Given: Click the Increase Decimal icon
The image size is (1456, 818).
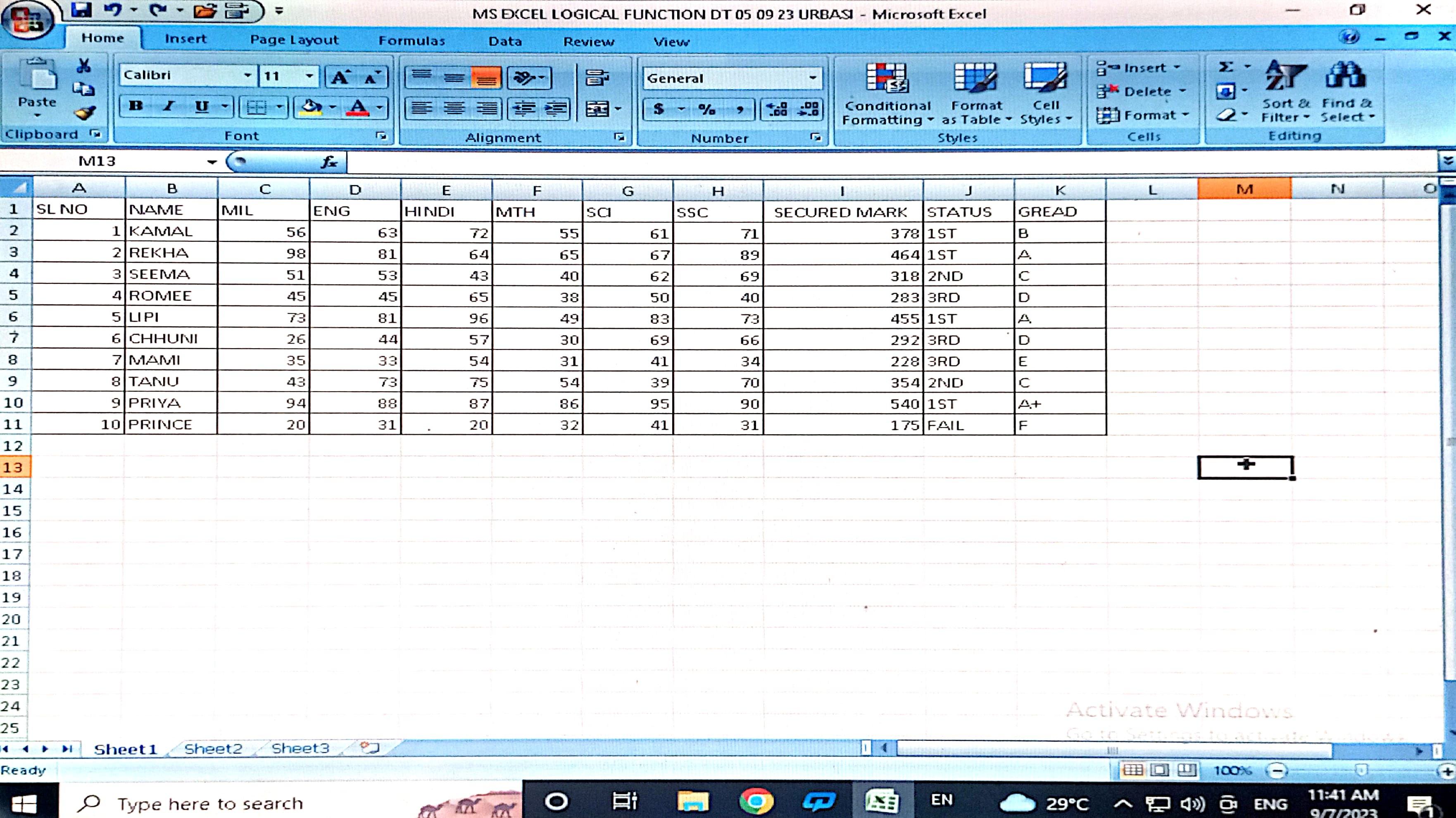Looking at the screenshot, I should pos(777,109).
